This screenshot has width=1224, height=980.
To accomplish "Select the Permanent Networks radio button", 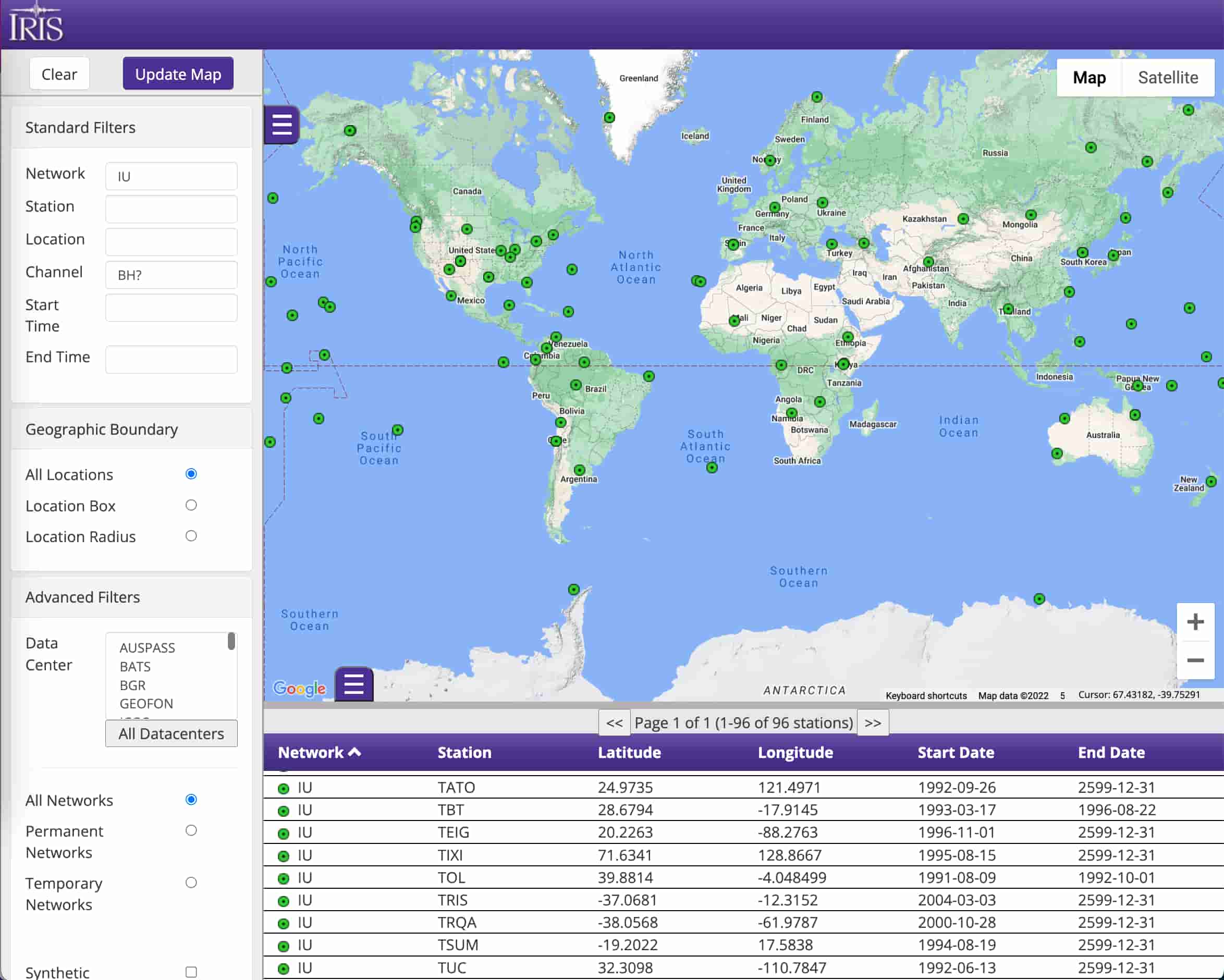I will pos(191,830).
